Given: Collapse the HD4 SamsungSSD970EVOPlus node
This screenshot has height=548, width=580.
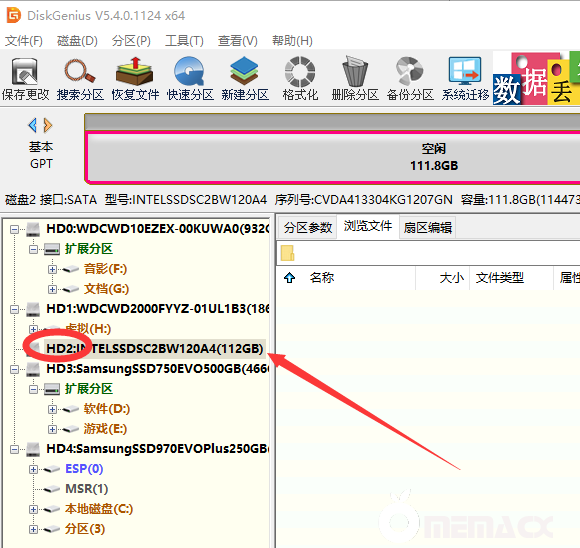Looking at the screenshot, I should (14, 449).
